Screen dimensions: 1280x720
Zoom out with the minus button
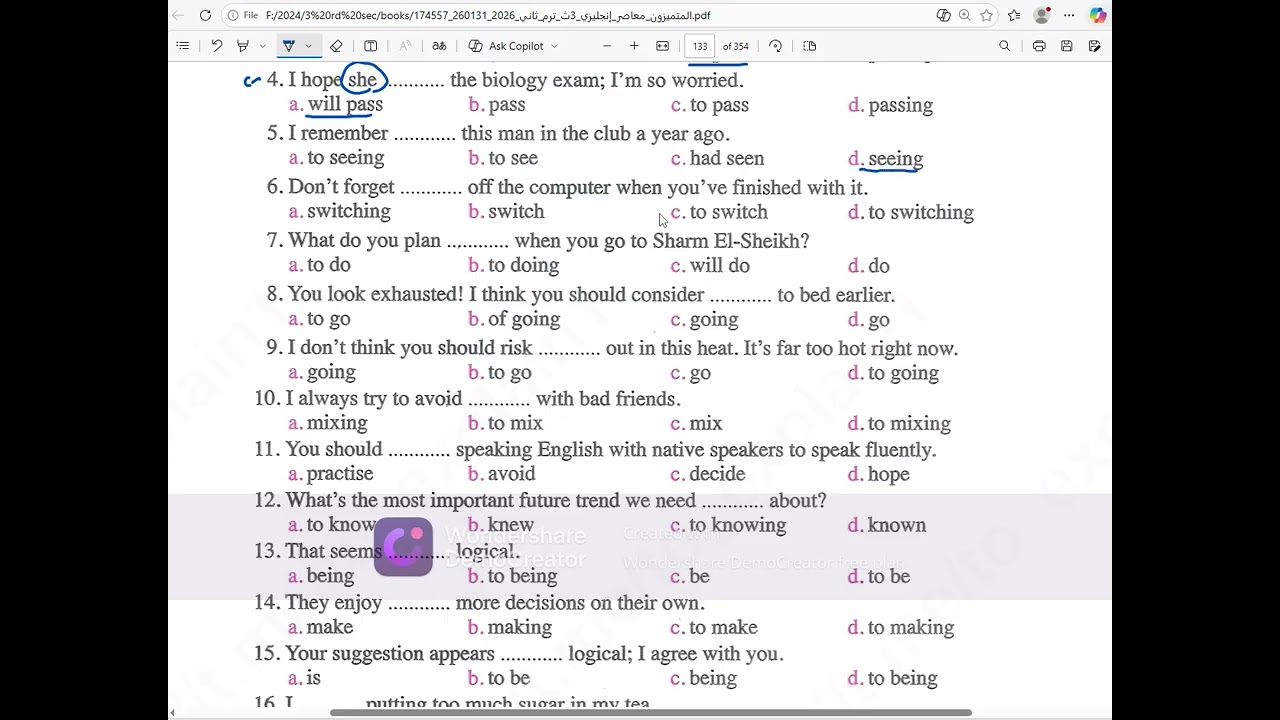point(607,46)
